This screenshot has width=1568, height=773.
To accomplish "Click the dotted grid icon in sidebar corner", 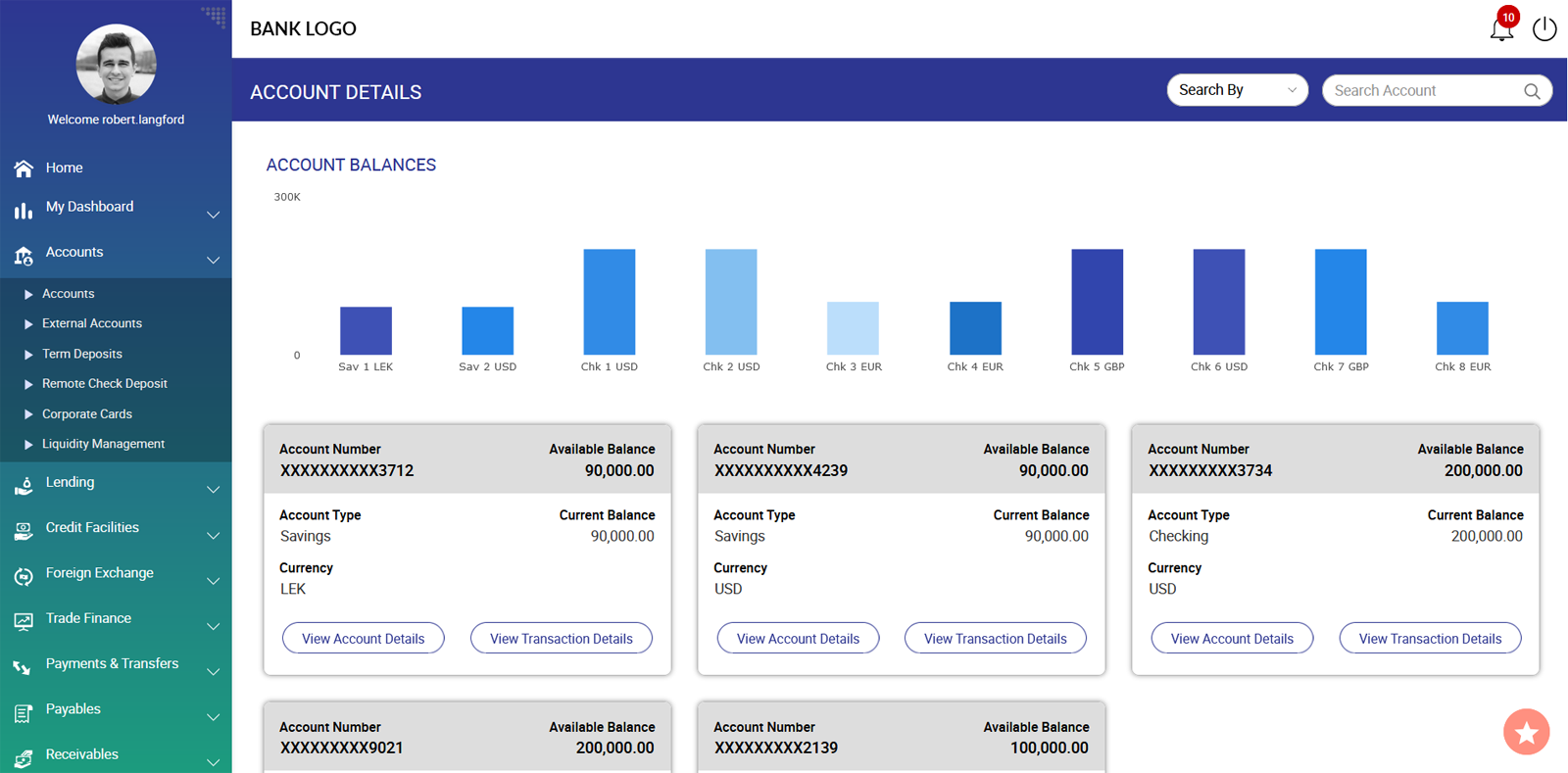I will click(x=214, y=16).
